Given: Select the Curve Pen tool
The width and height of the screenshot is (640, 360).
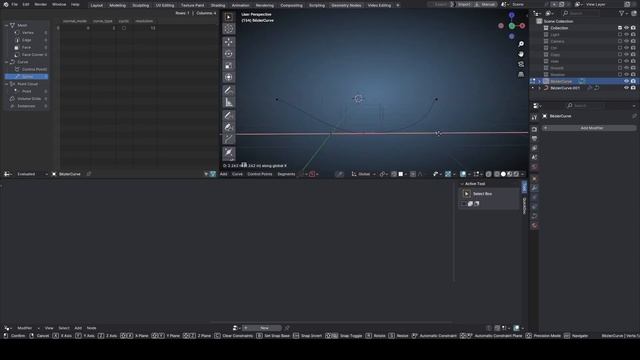Looking at the screenshot, I should (x=229, y=127).
